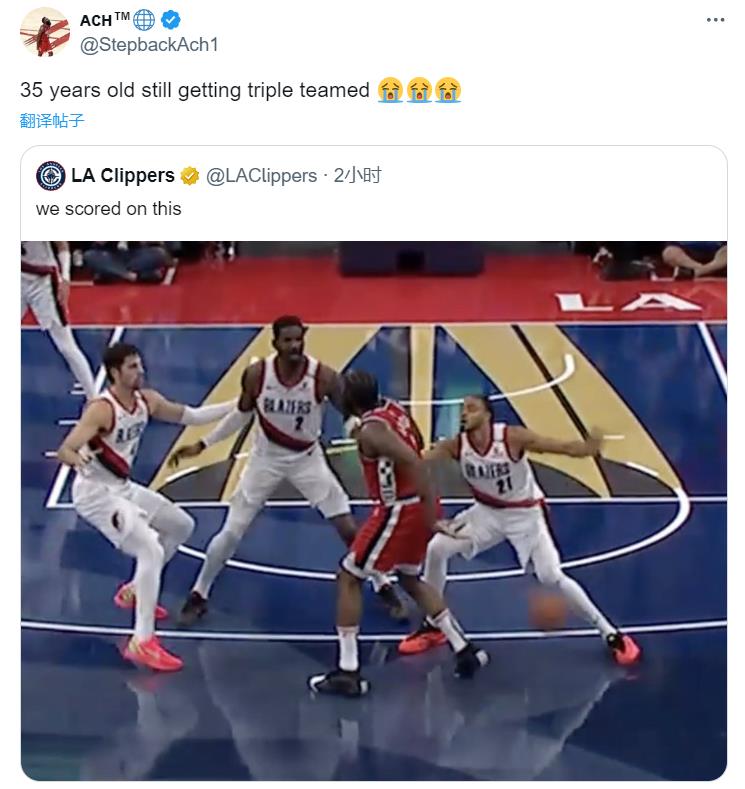
Task: Open the LA Clippers display name
Action: [123, 176]
